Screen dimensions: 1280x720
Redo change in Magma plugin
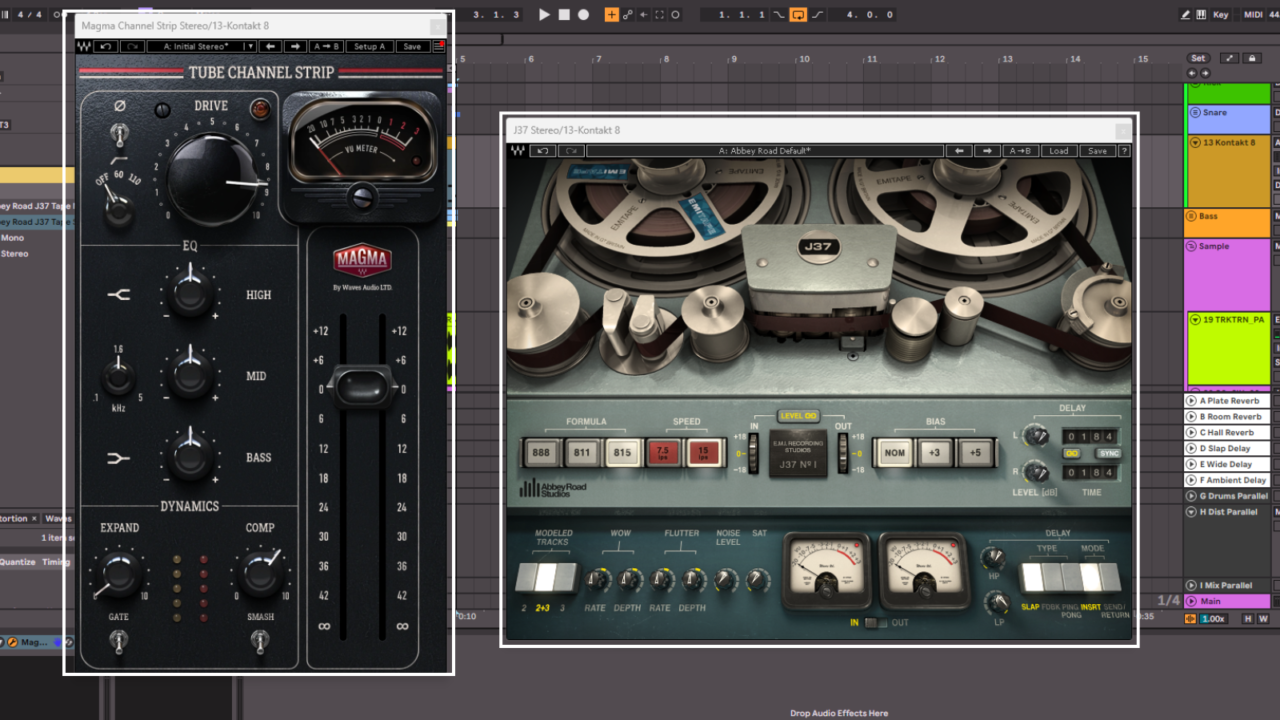pos(131,47)
